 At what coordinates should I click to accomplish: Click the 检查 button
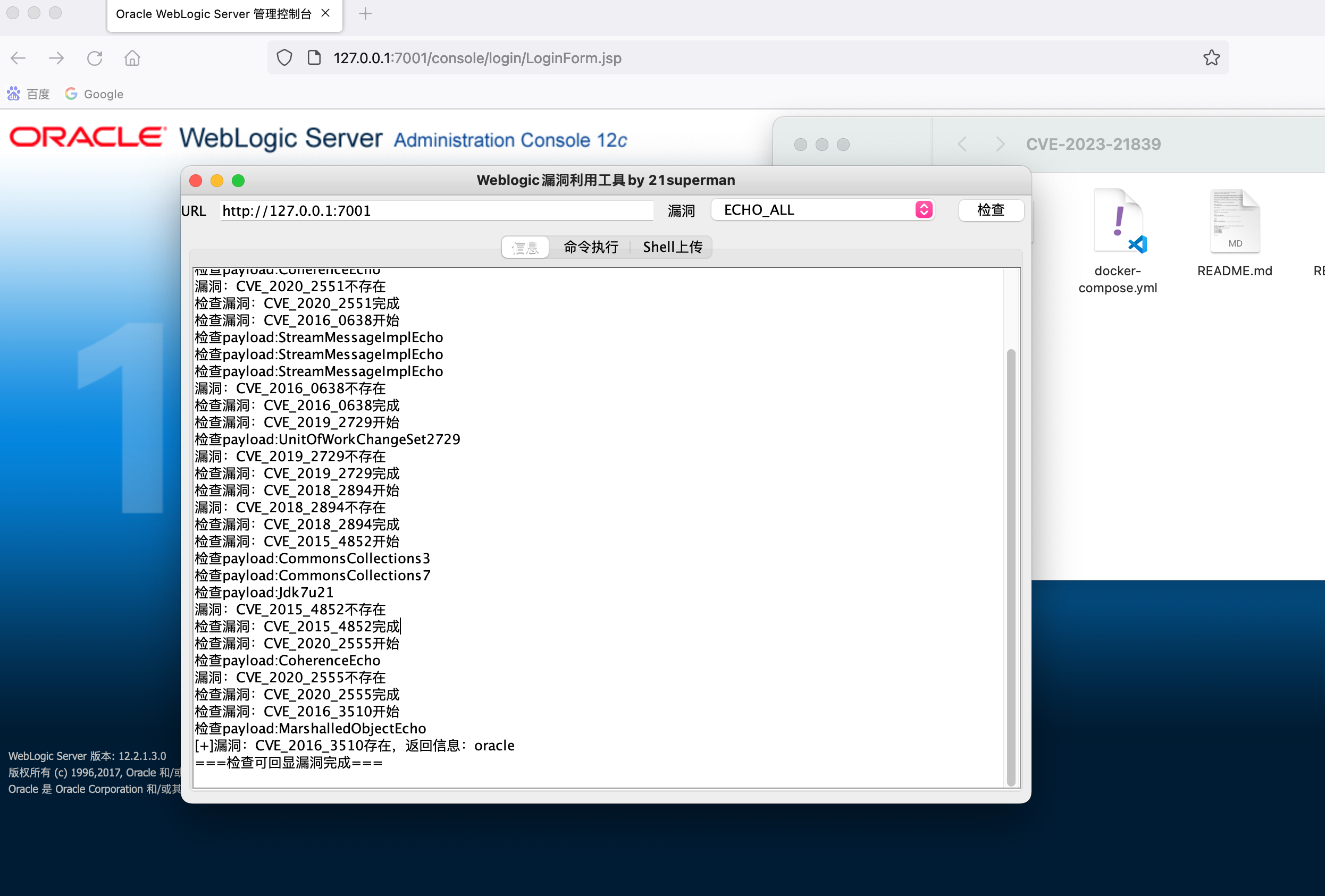[991, 210]
